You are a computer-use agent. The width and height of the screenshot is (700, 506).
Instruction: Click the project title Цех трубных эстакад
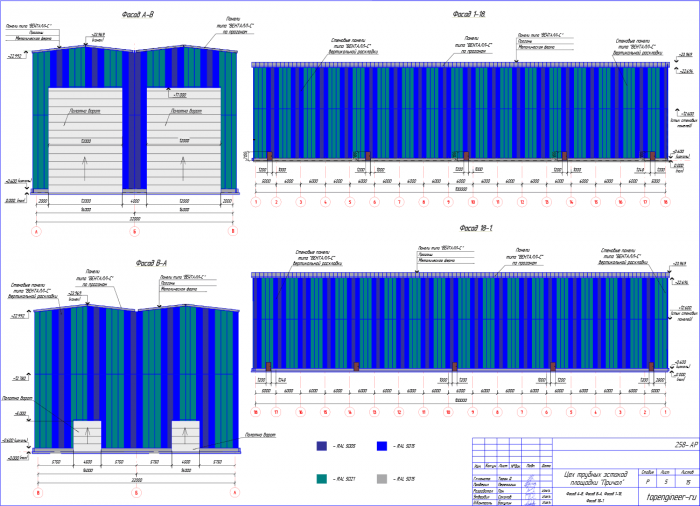pos(595,478)
